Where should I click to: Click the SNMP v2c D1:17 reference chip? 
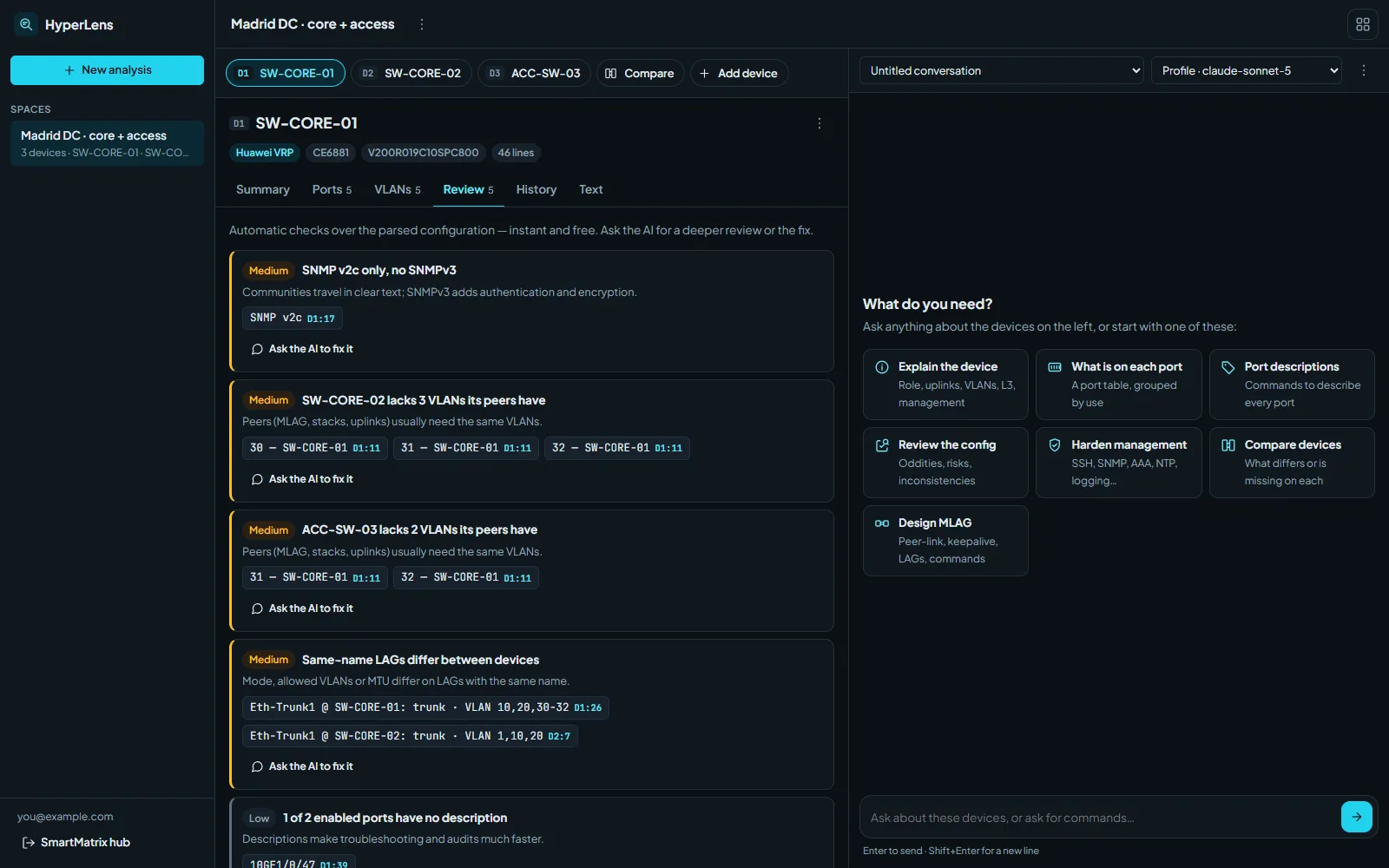coord(293,318)
